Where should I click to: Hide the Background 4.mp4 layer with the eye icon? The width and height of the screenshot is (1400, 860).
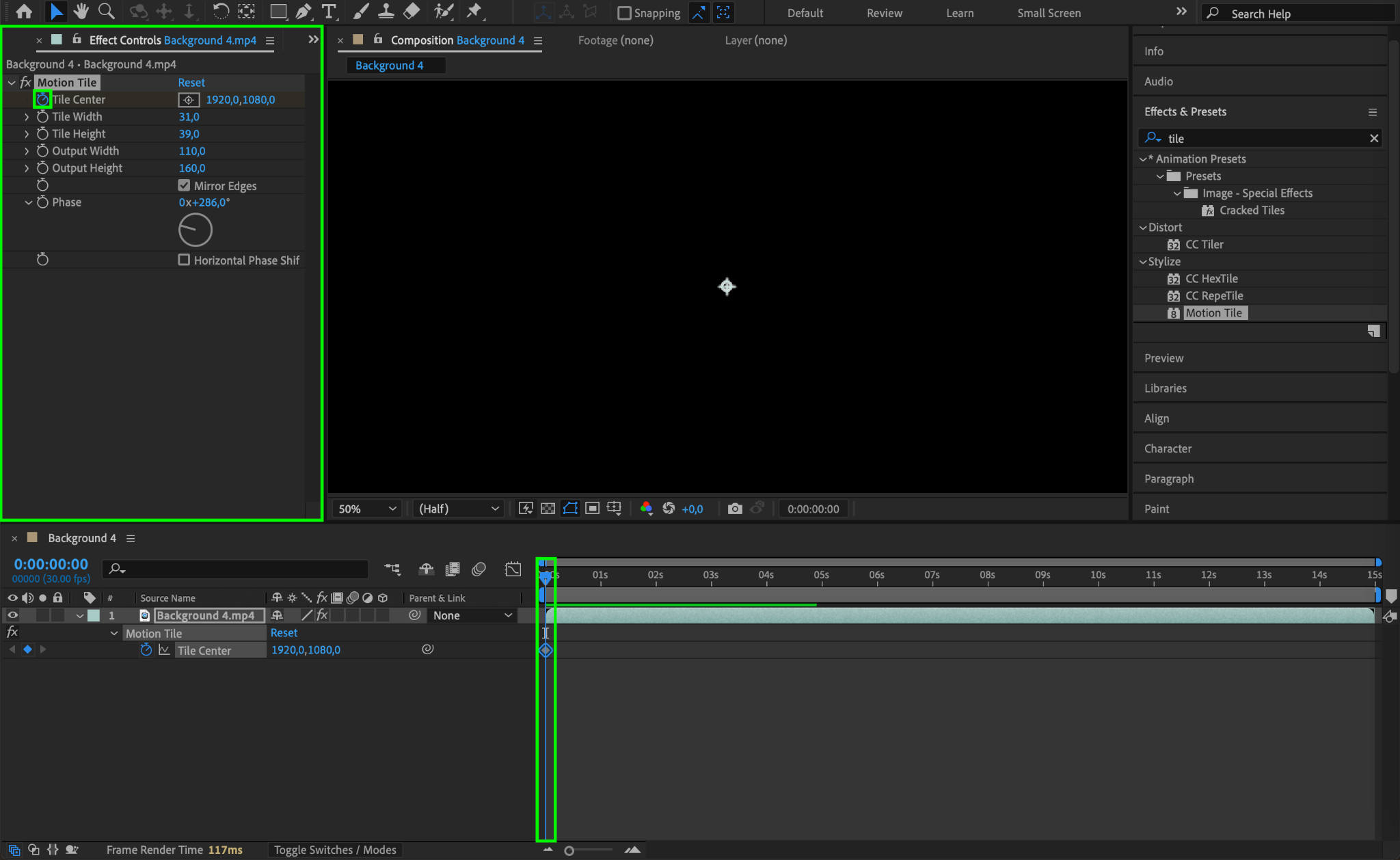tap(12, 615)
